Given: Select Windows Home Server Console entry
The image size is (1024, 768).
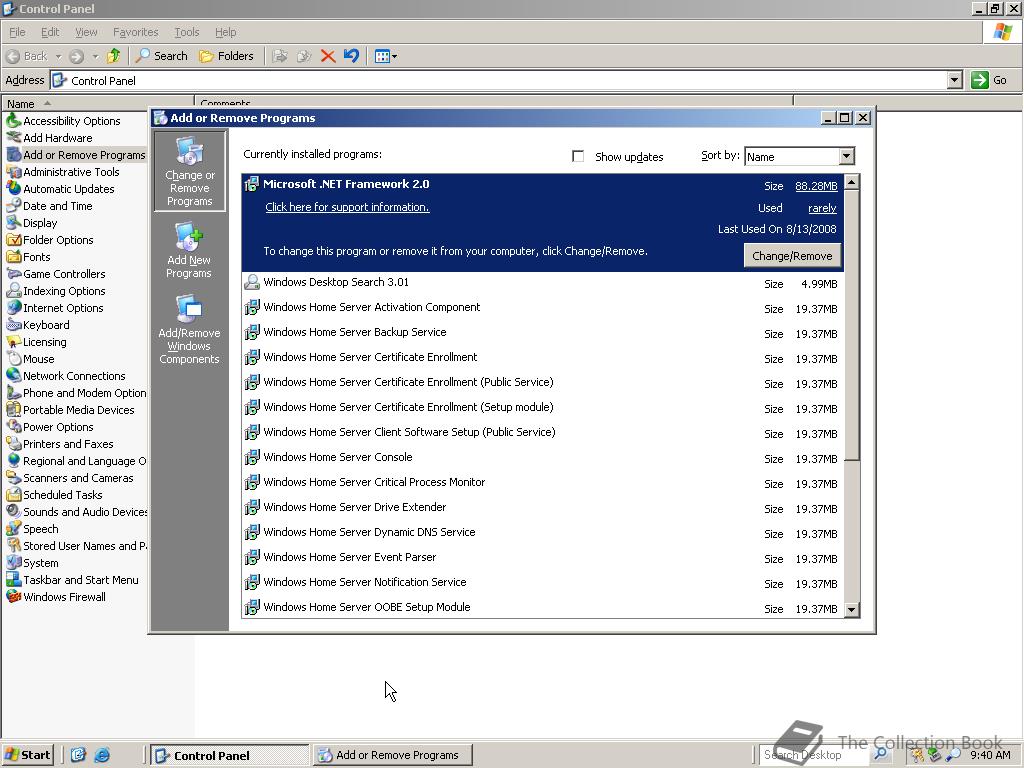Looking at the screenshot, I should coord(541,458).
